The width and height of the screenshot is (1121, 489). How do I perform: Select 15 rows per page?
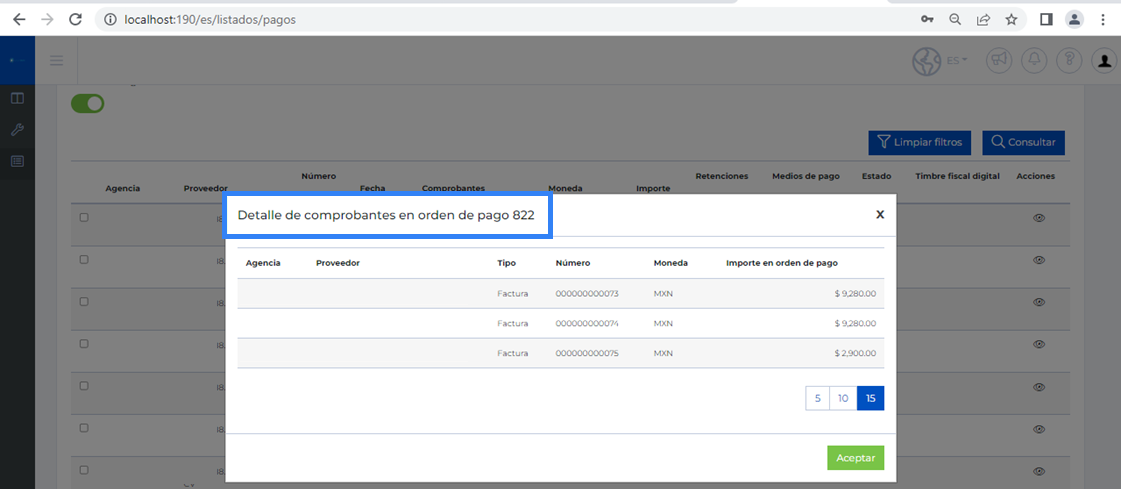point(870,398)
